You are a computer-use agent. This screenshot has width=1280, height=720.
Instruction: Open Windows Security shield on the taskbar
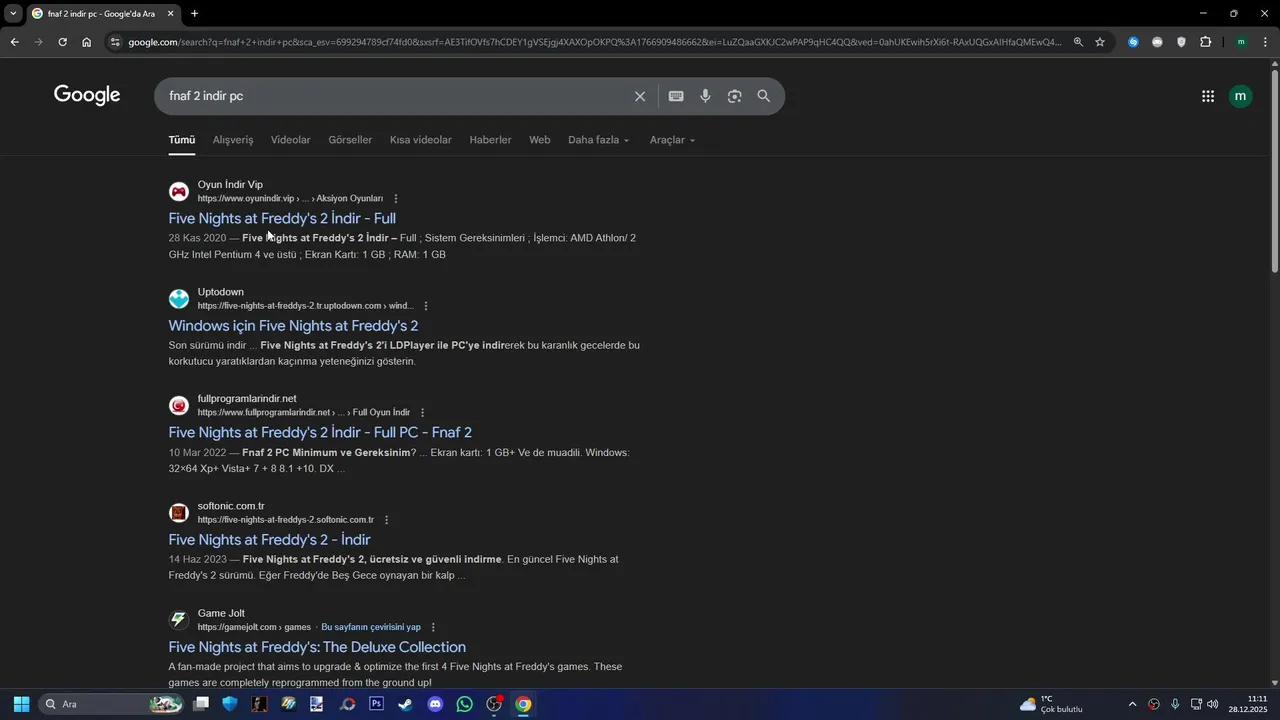click(230, 704)
